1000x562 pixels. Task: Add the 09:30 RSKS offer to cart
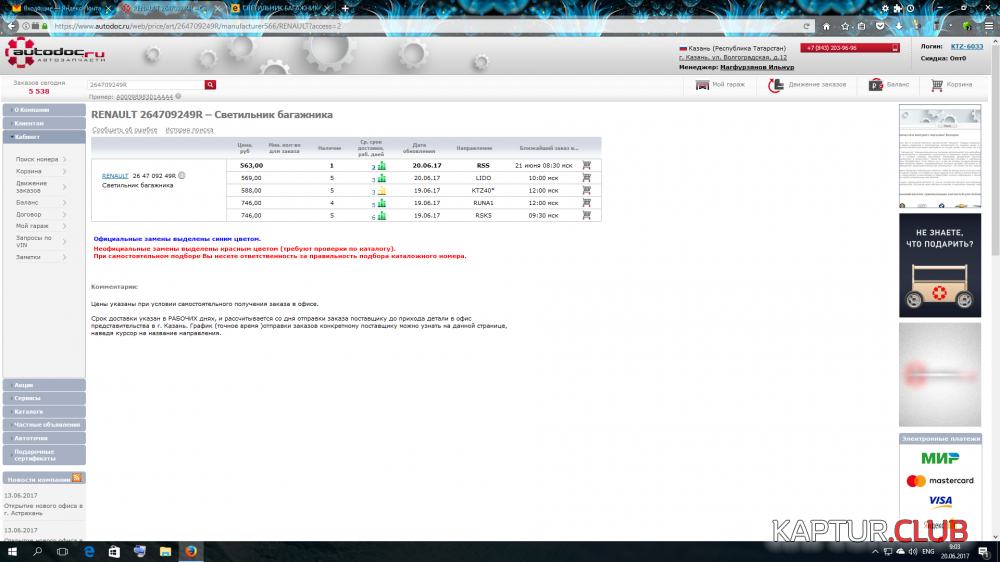coord(586,215)
